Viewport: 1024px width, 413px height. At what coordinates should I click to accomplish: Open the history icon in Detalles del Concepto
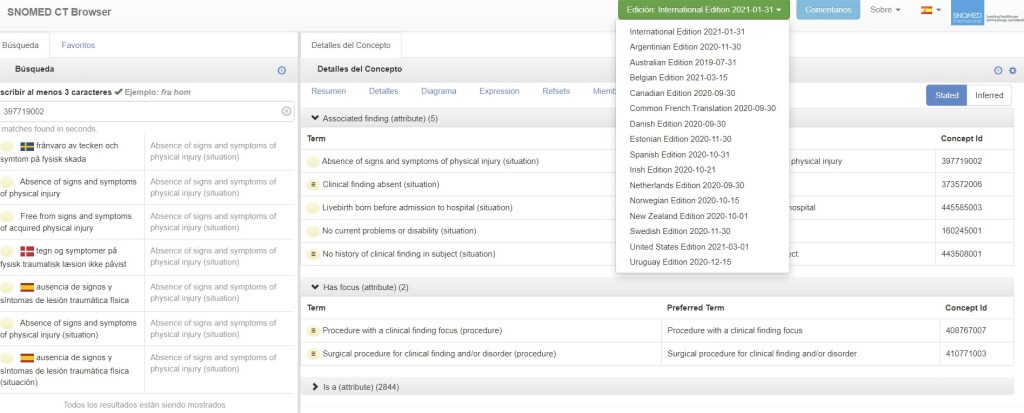pos(998,70)
